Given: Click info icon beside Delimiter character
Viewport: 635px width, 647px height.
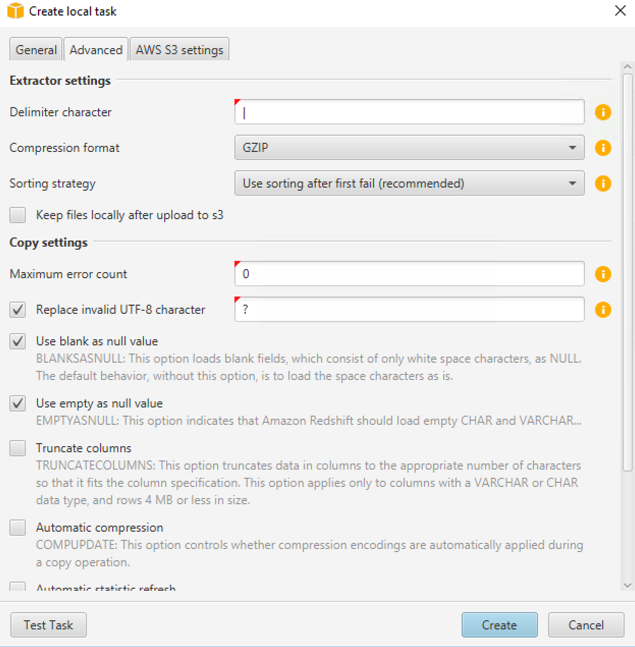Looking at the screenshot, I should coord(603,112).
